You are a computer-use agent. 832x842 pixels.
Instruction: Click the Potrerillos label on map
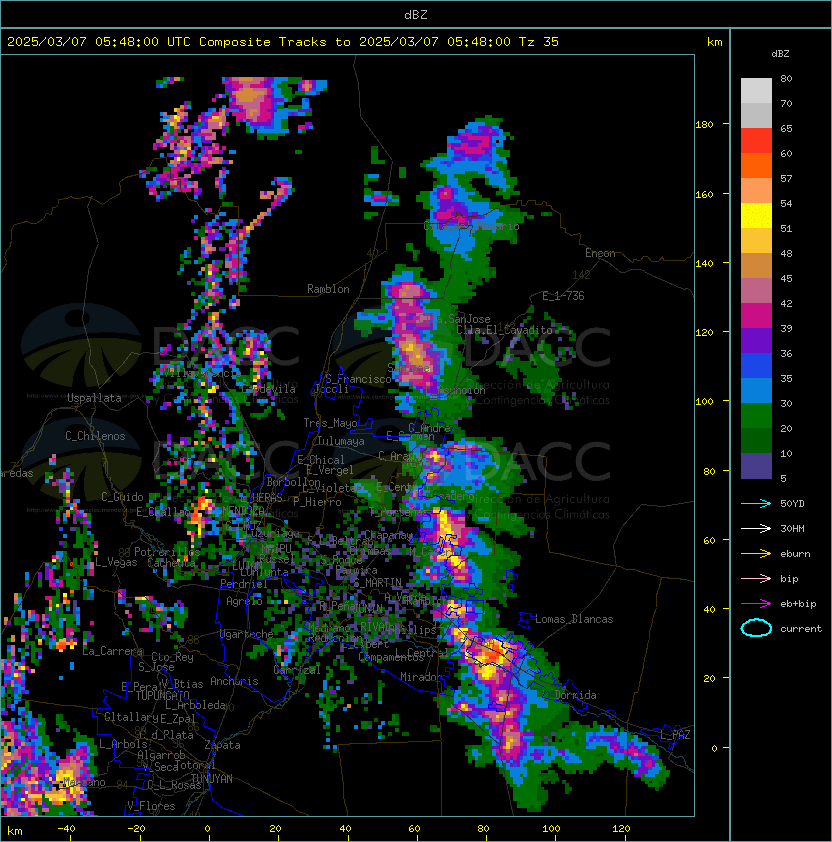167,552
